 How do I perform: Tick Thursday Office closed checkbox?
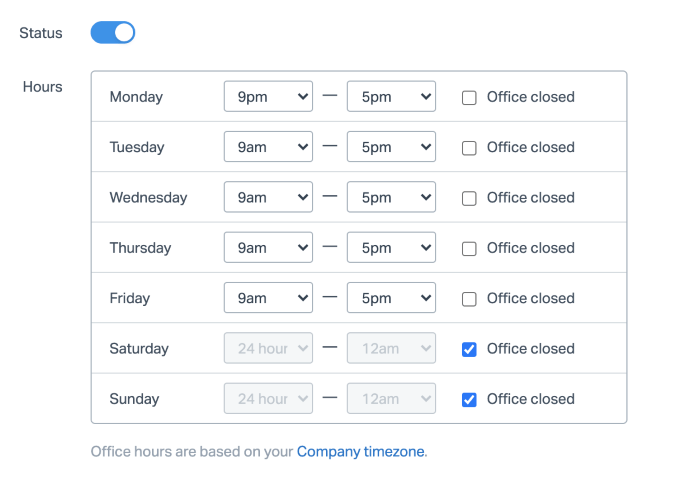[x=469, y=248]
